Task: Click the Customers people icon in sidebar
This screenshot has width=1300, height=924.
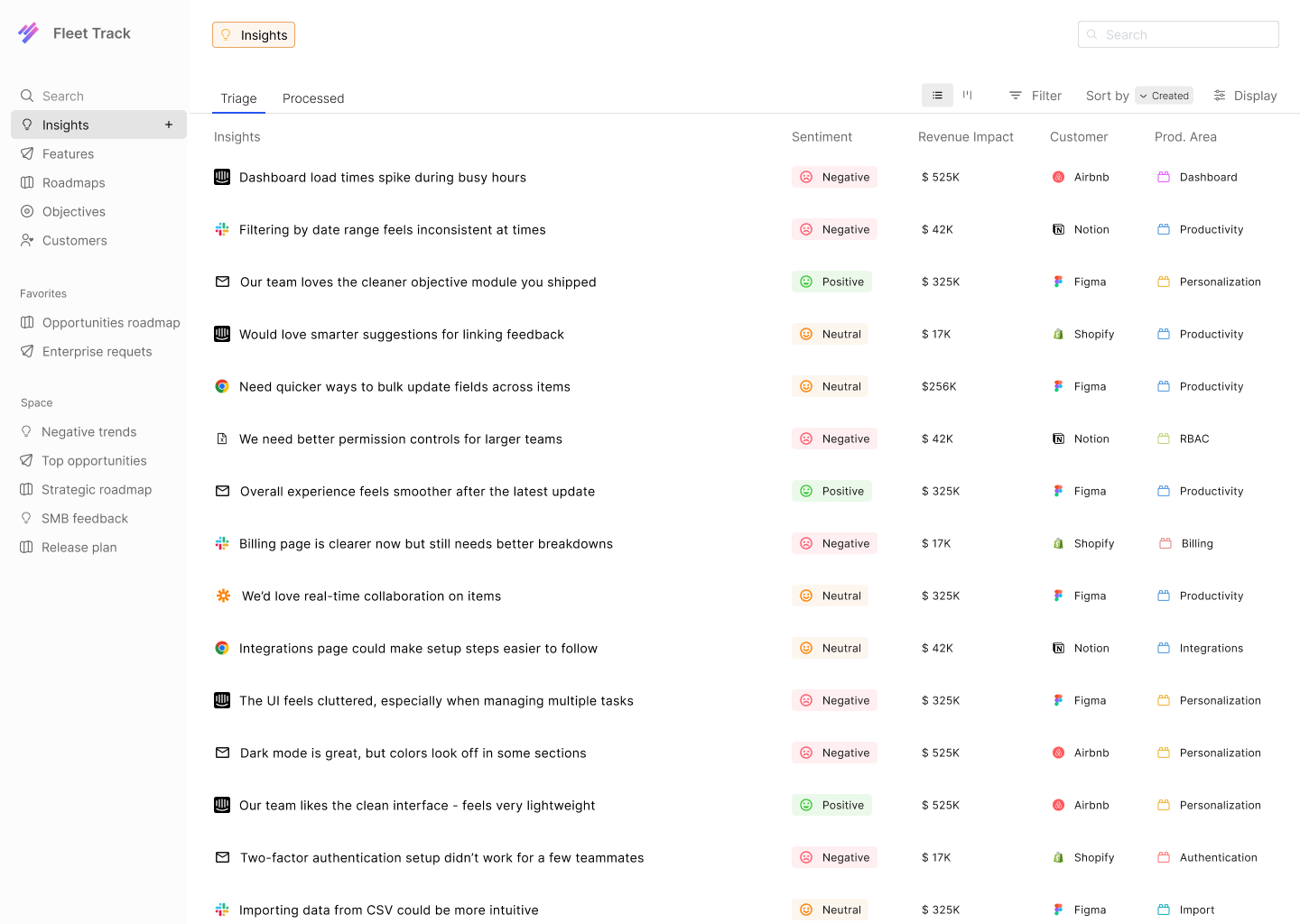Action: pyautogui.click(x=27, y=240)
